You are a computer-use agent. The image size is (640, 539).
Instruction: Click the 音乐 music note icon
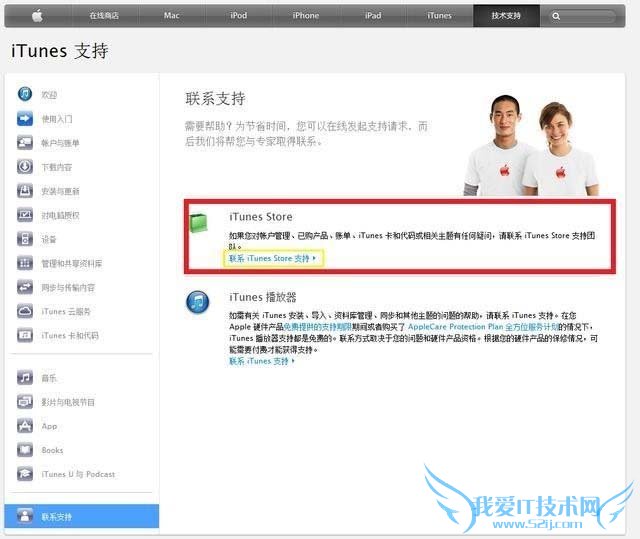point(25,378)
